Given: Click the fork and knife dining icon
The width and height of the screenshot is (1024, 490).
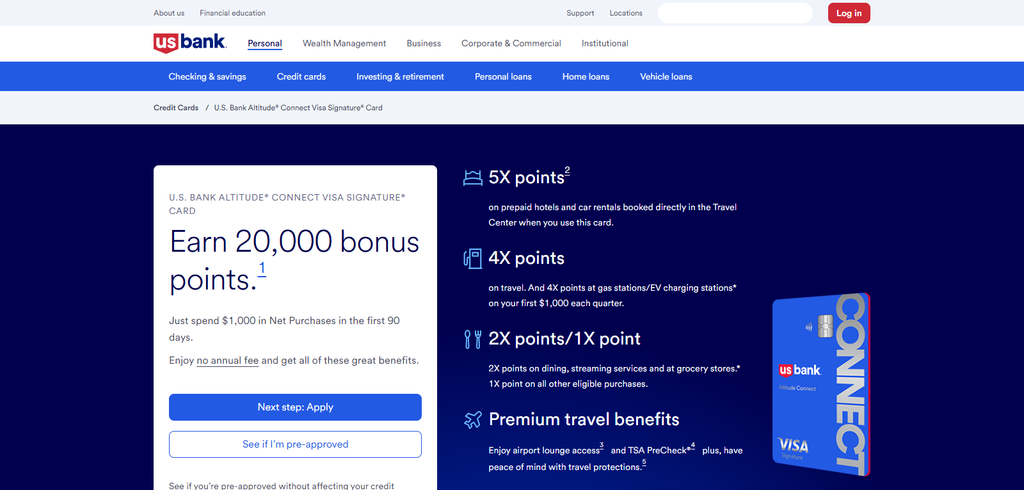Looking at the screenshot, I should [473, 338].
